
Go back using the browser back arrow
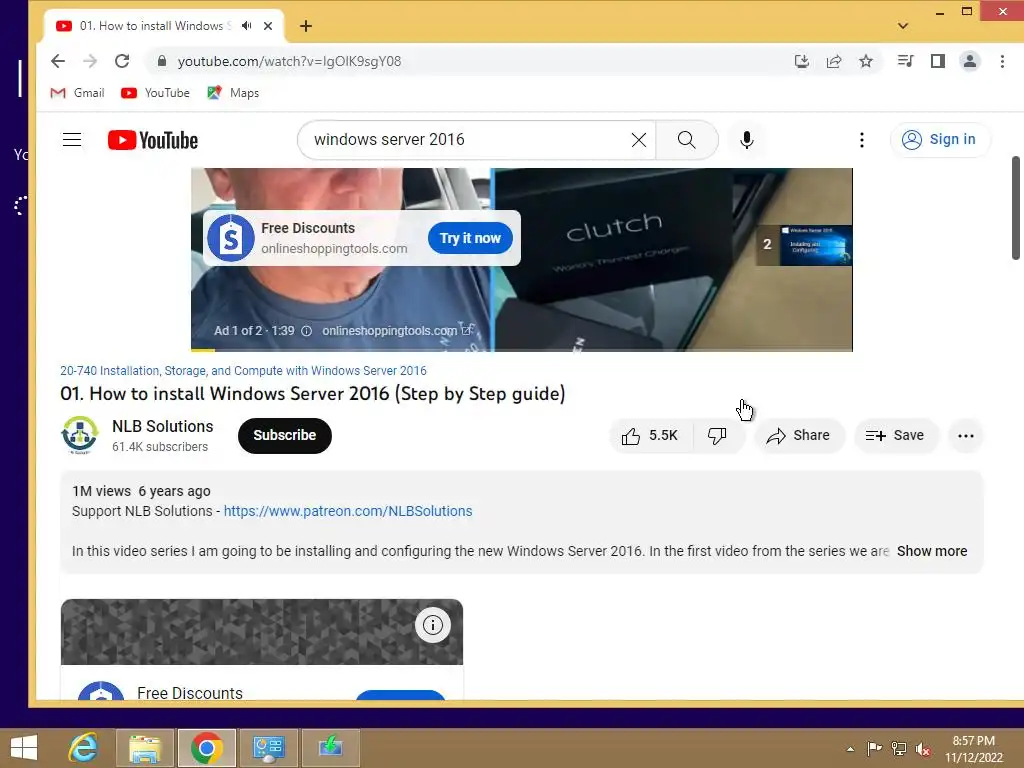coord(58,61)
